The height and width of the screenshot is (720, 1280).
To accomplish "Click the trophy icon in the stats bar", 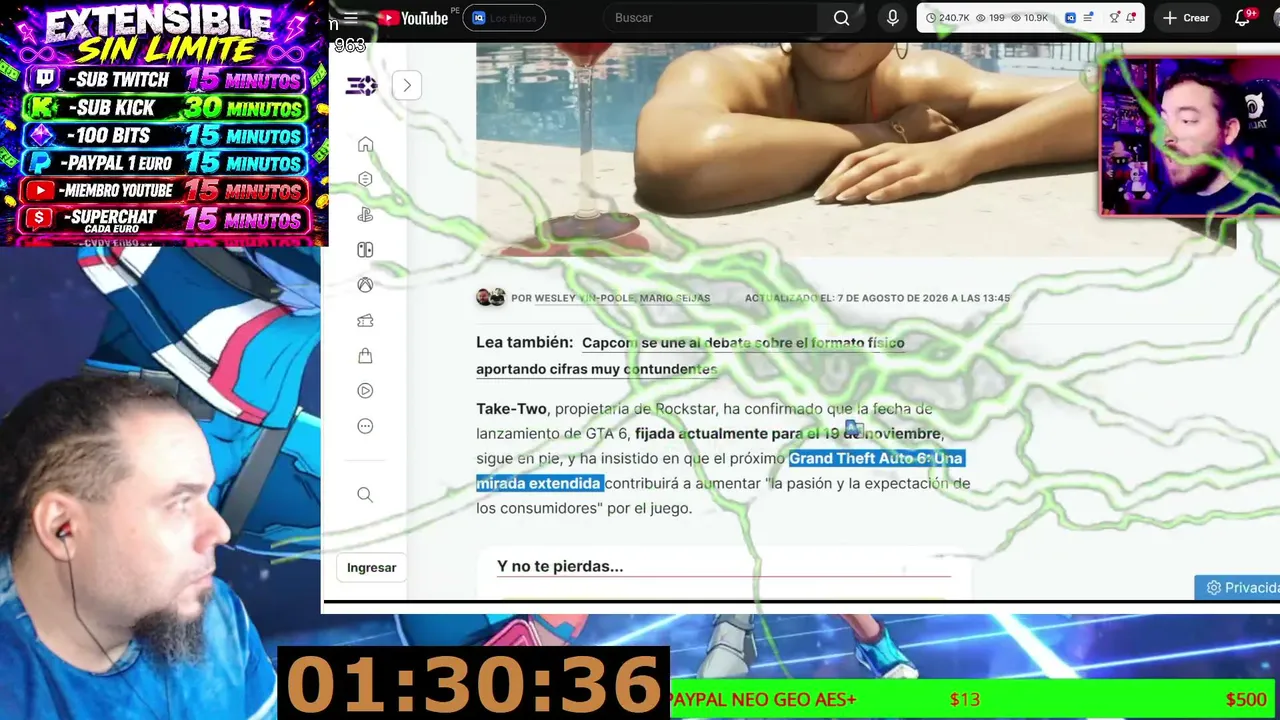I will (1115, 18).
